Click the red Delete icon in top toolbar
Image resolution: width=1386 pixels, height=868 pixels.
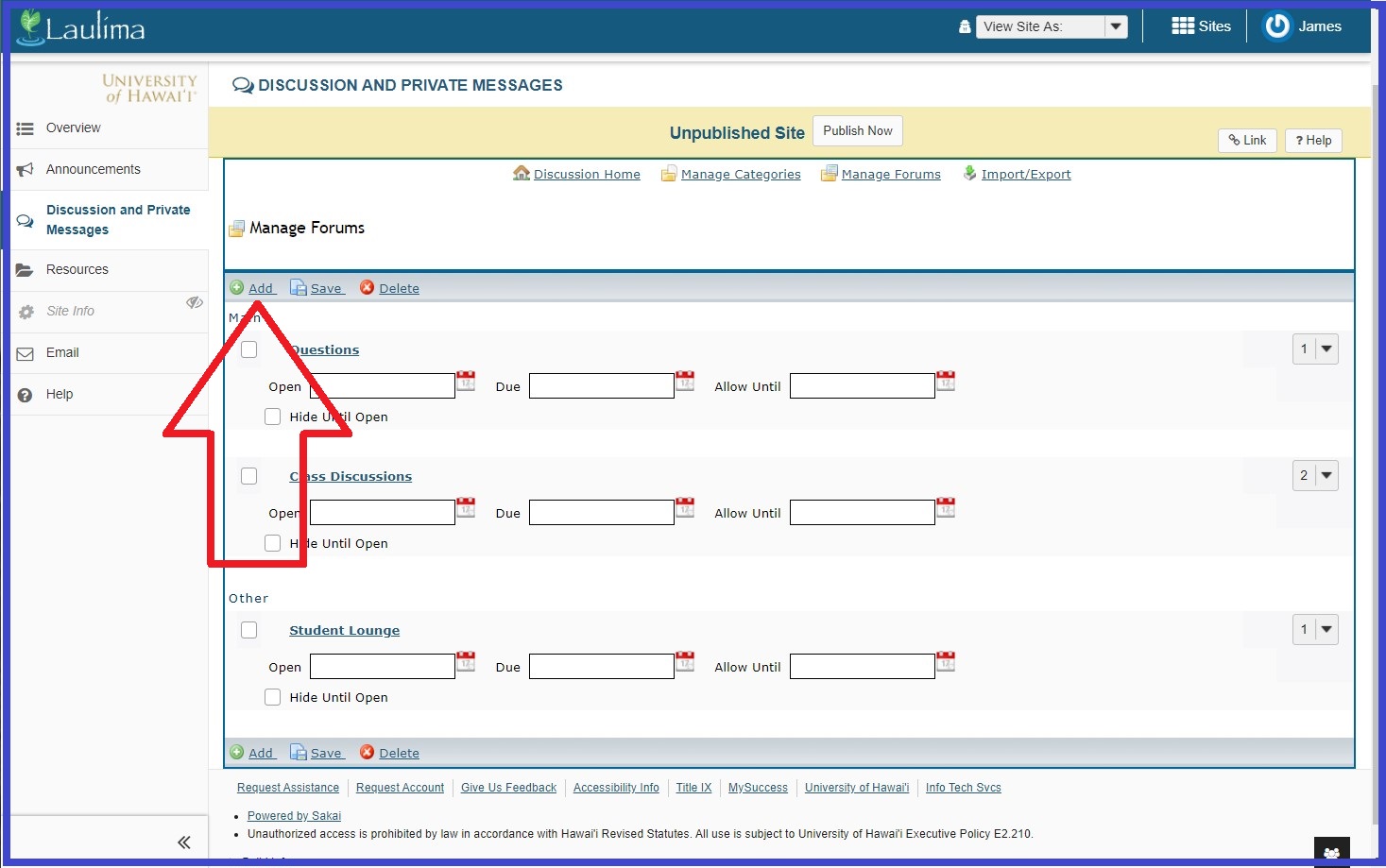point(368,288)
